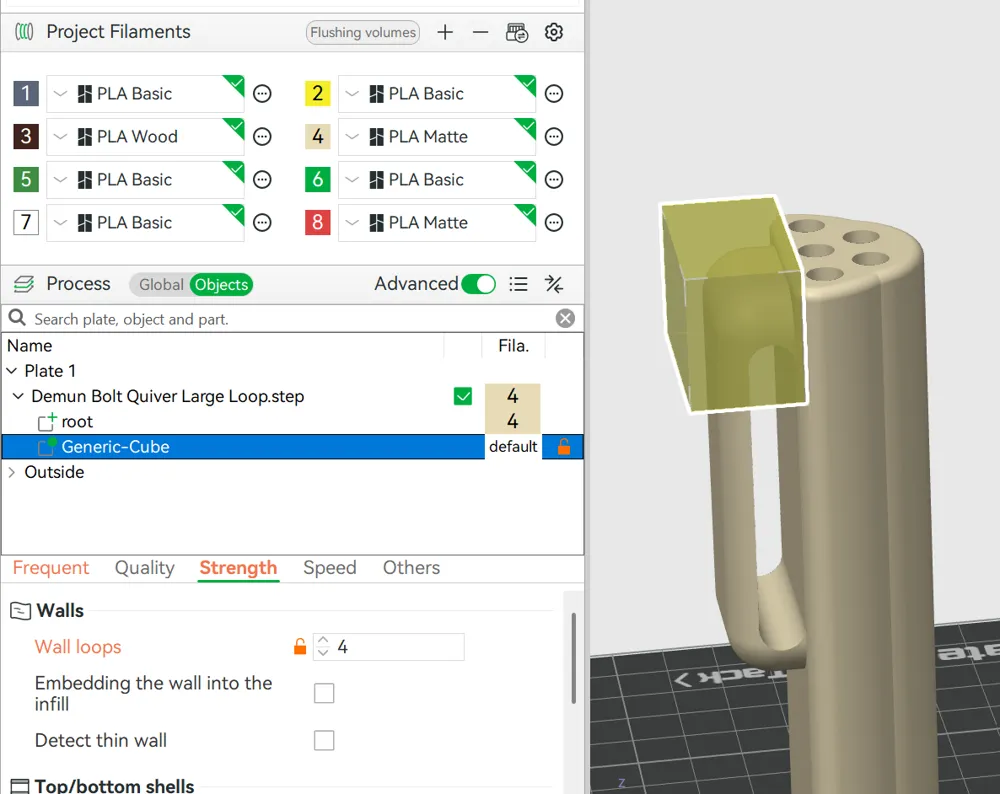Open extra options for filament 1
Screen dimensions: 1000x794
[x=262, y=93]
